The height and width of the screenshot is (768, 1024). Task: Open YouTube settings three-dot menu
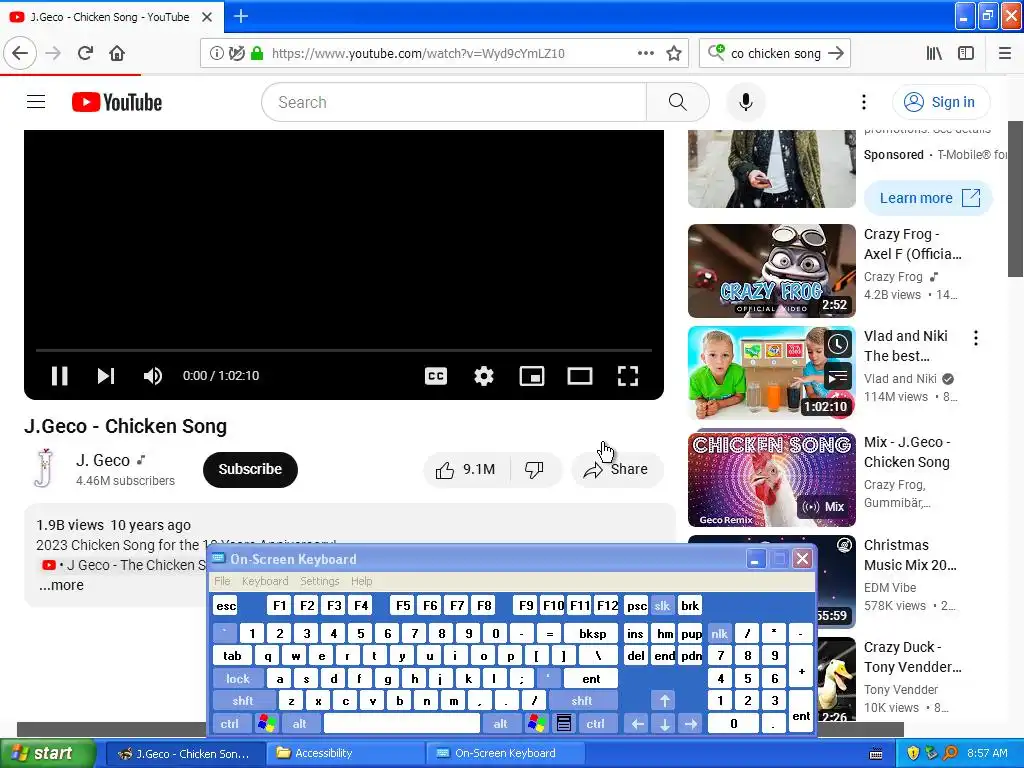click(863, 102)
